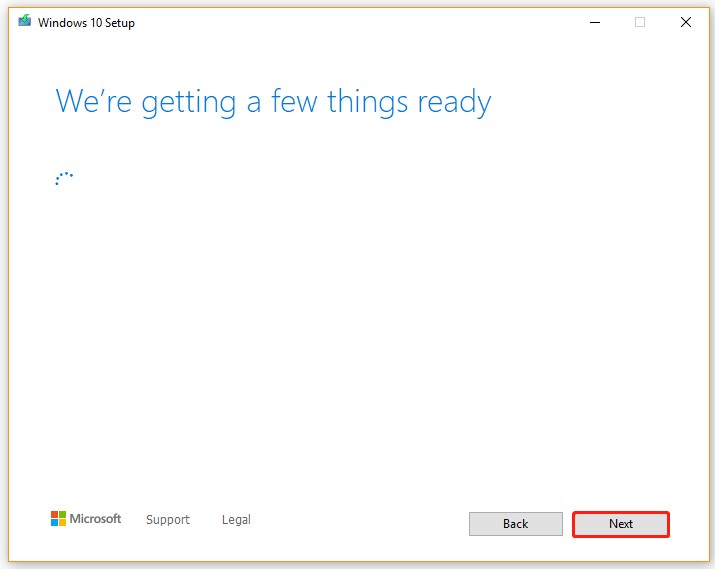Minimize the Windows 10 Setup window
The height and width of the screenshot is (569, 715).
[x=595, y=22]
